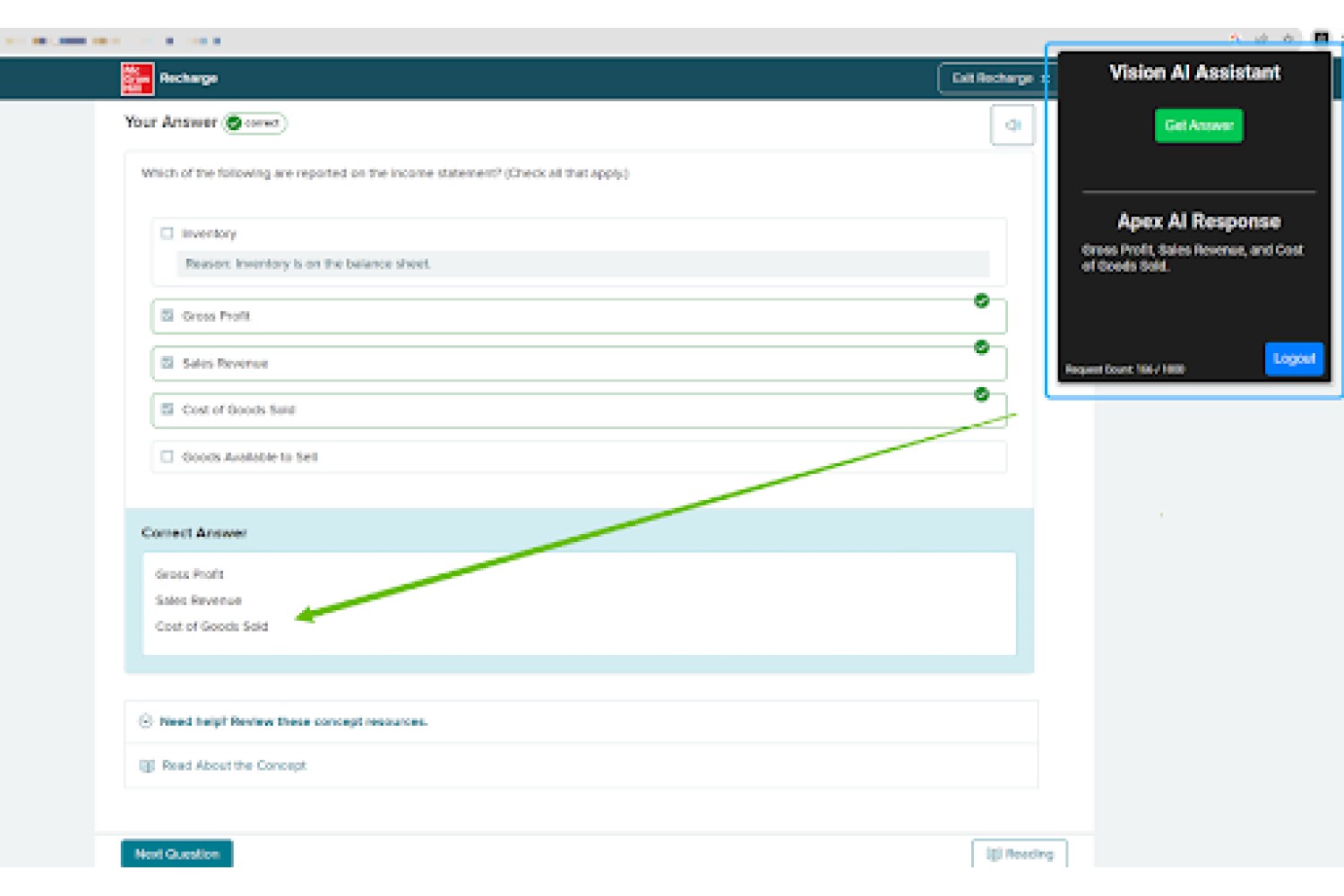Click the bookmark star icon in the browser bar
The image size is (1344, 896).
(x=1288, y=39)
